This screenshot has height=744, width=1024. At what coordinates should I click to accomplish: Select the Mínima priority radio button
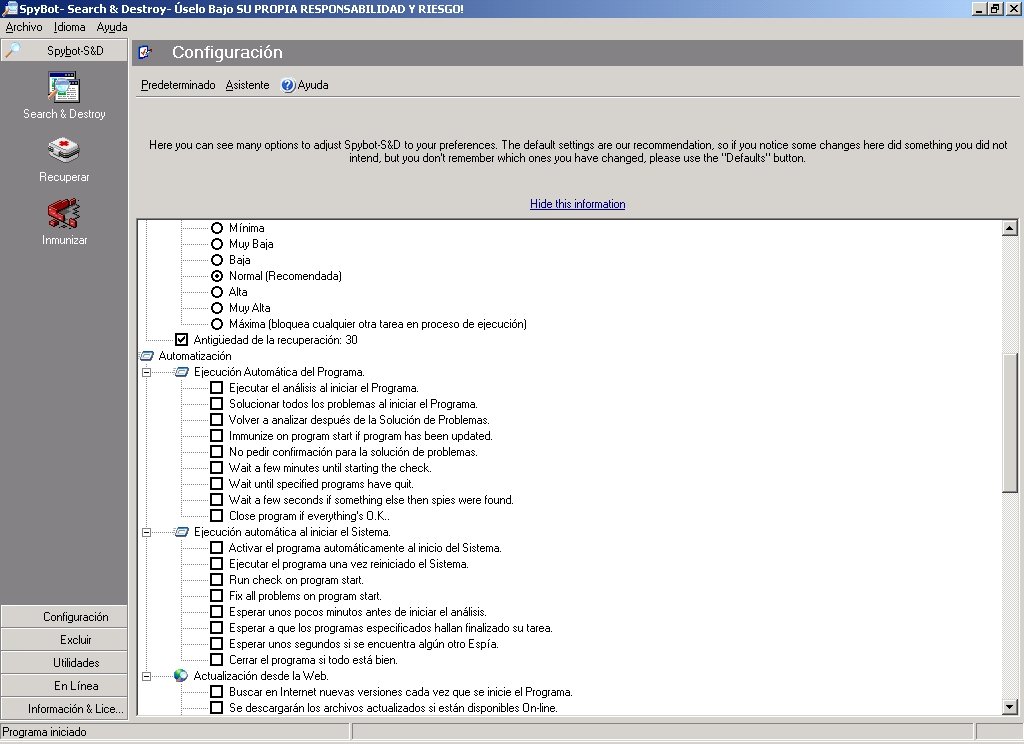(217, 228)
